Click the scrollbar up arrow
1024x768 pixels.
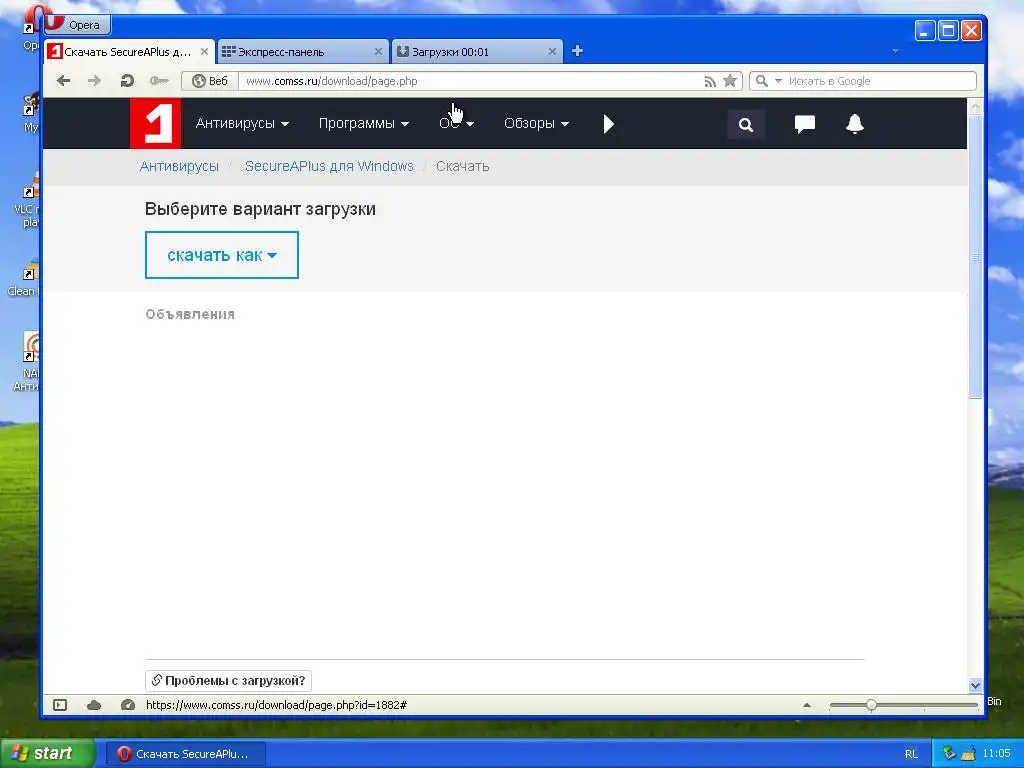(975, 106)
